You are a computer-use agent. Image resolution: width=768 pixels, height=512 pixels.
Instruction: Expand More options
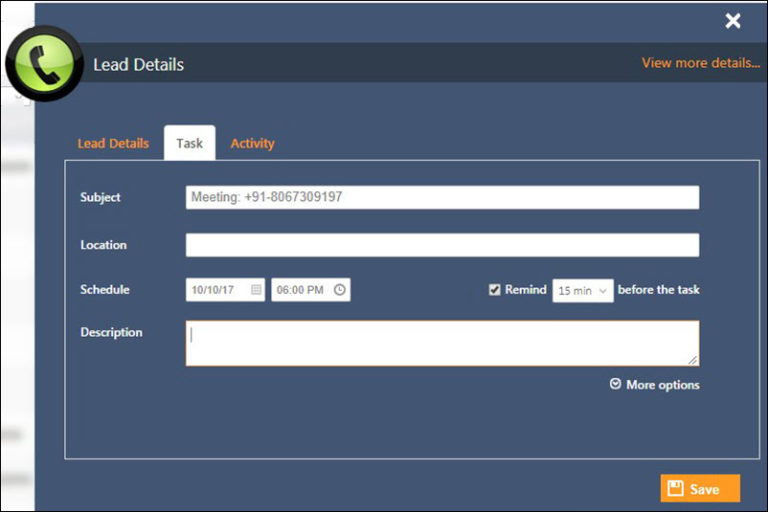pyautogui.click(x=655, y=385)
